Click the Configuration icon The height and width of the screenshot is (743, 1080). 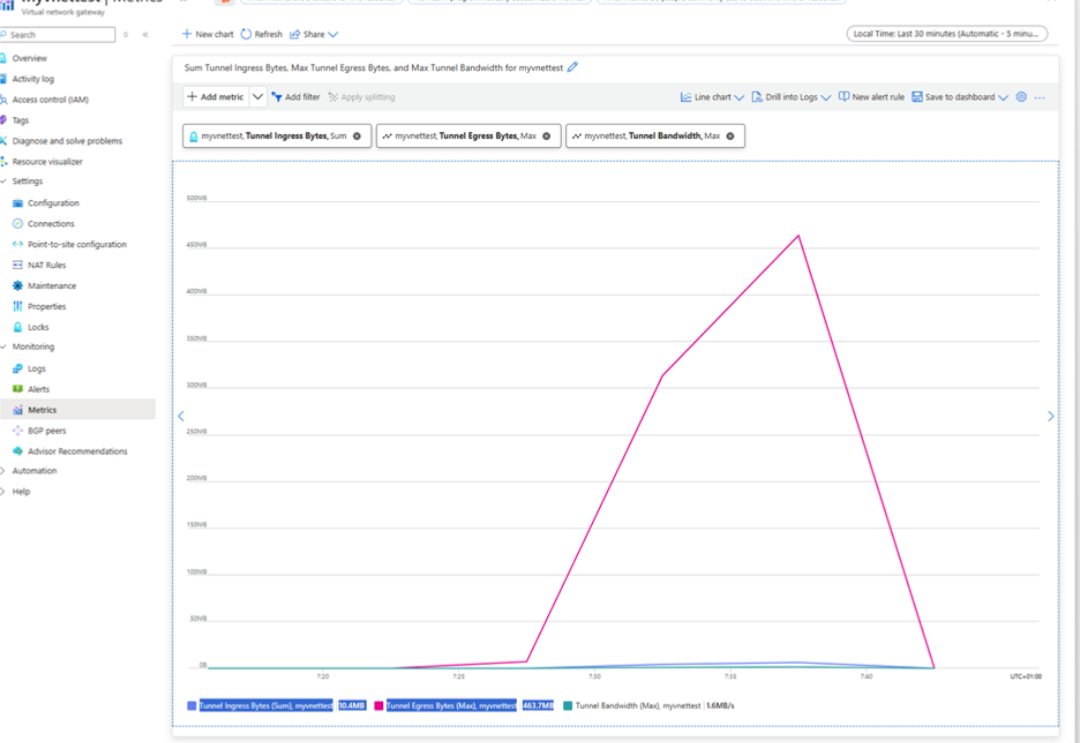click(18, 203)
